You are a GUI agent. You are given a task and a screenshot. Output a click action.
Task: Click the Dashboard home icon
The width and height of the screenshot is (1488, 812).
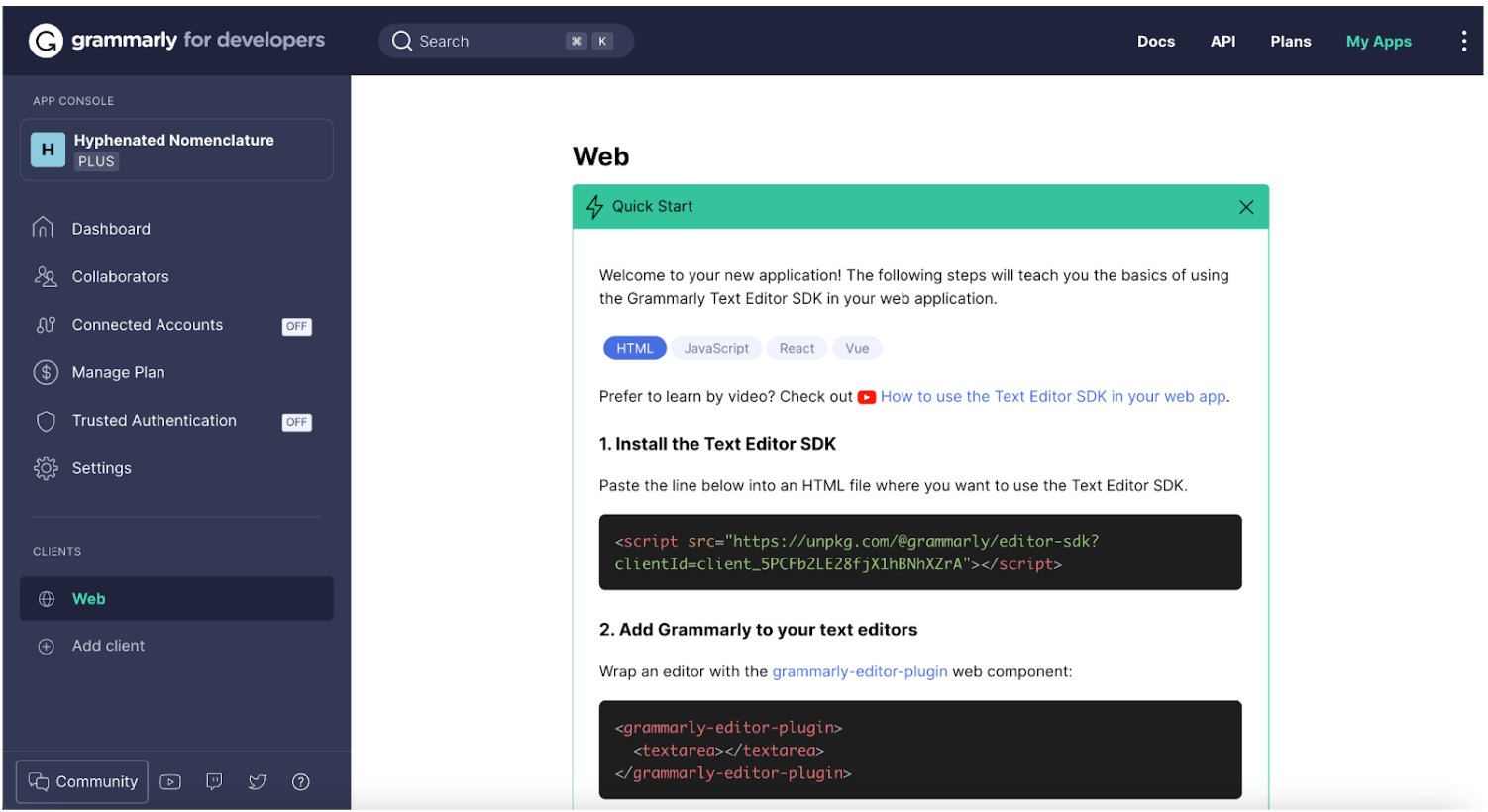coord(43,228)
